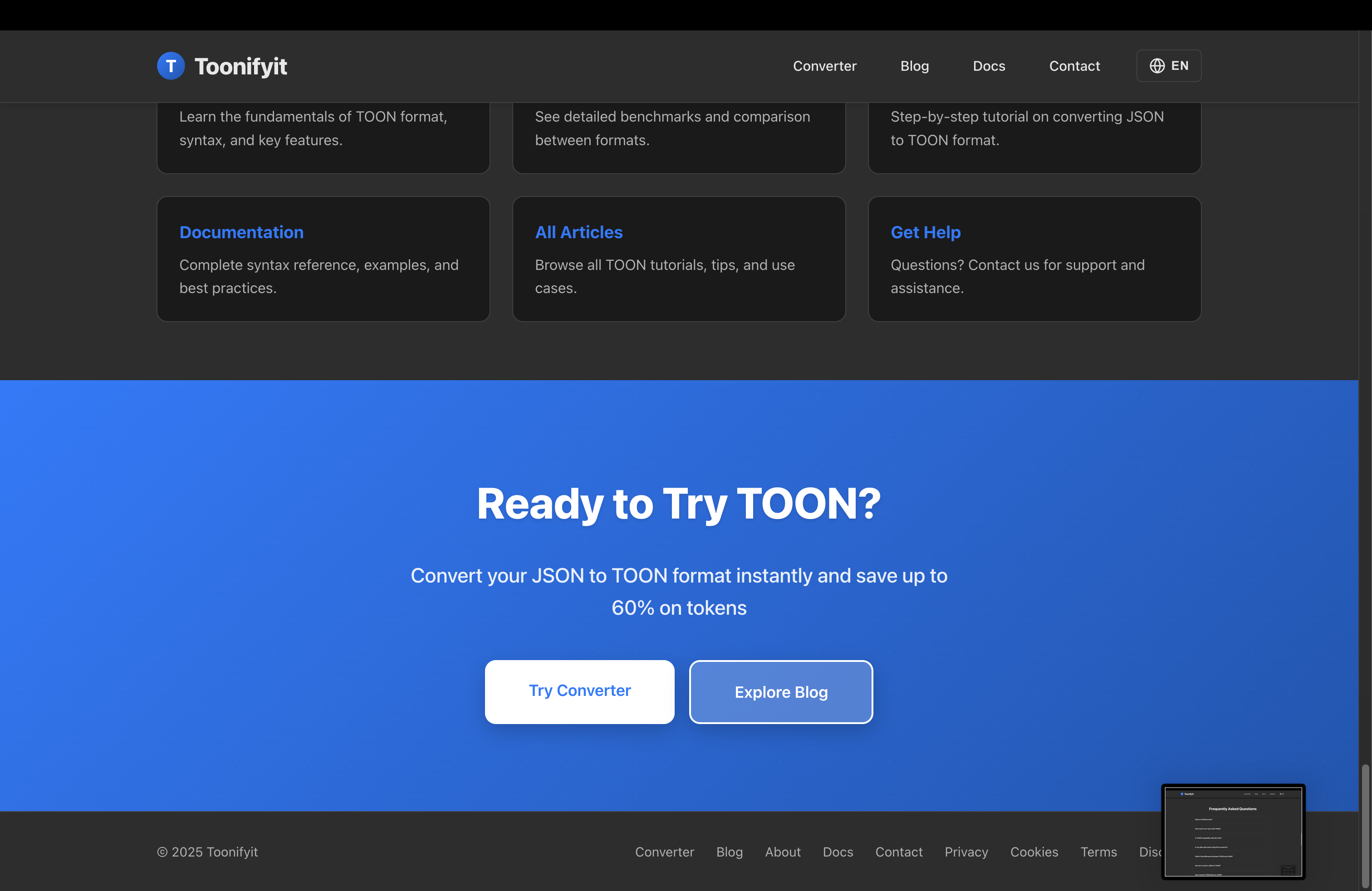Viewport: 1372px width, 891px height.
Task: Click the globe icon in language selector
Action: point(1156,66)
